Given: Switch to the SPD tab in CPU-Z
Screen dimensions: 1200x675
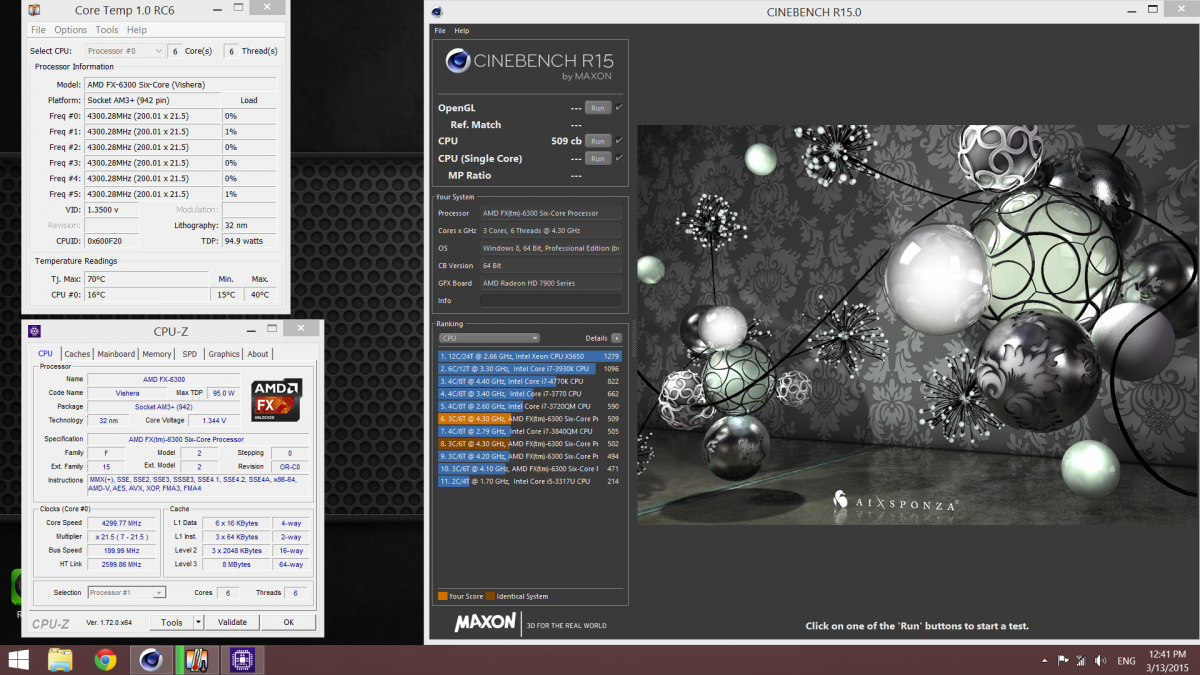Looking at the screenshot, I should coord(190,354).
